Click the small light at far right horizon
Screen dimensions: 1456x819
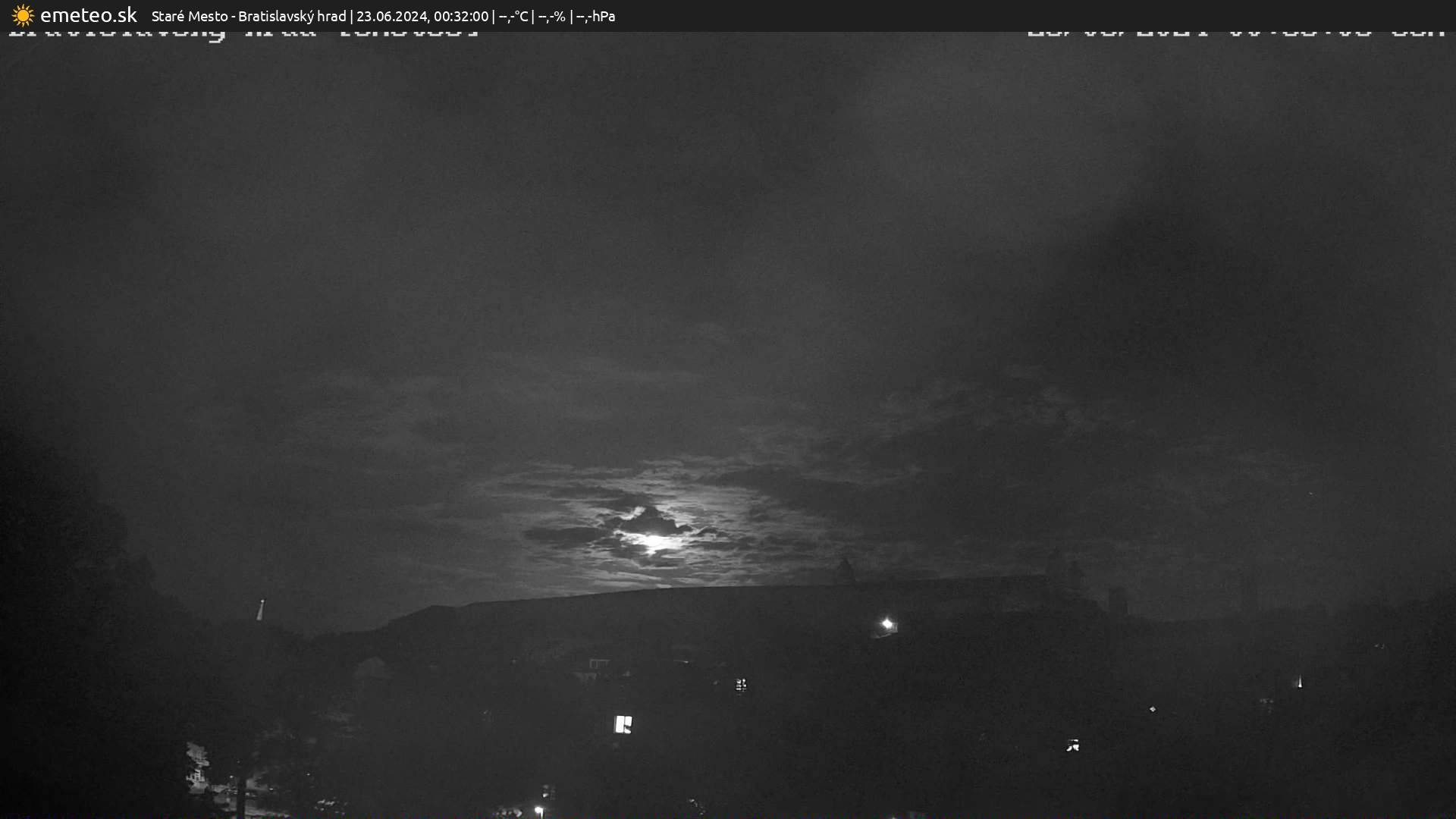point(1300,682)
